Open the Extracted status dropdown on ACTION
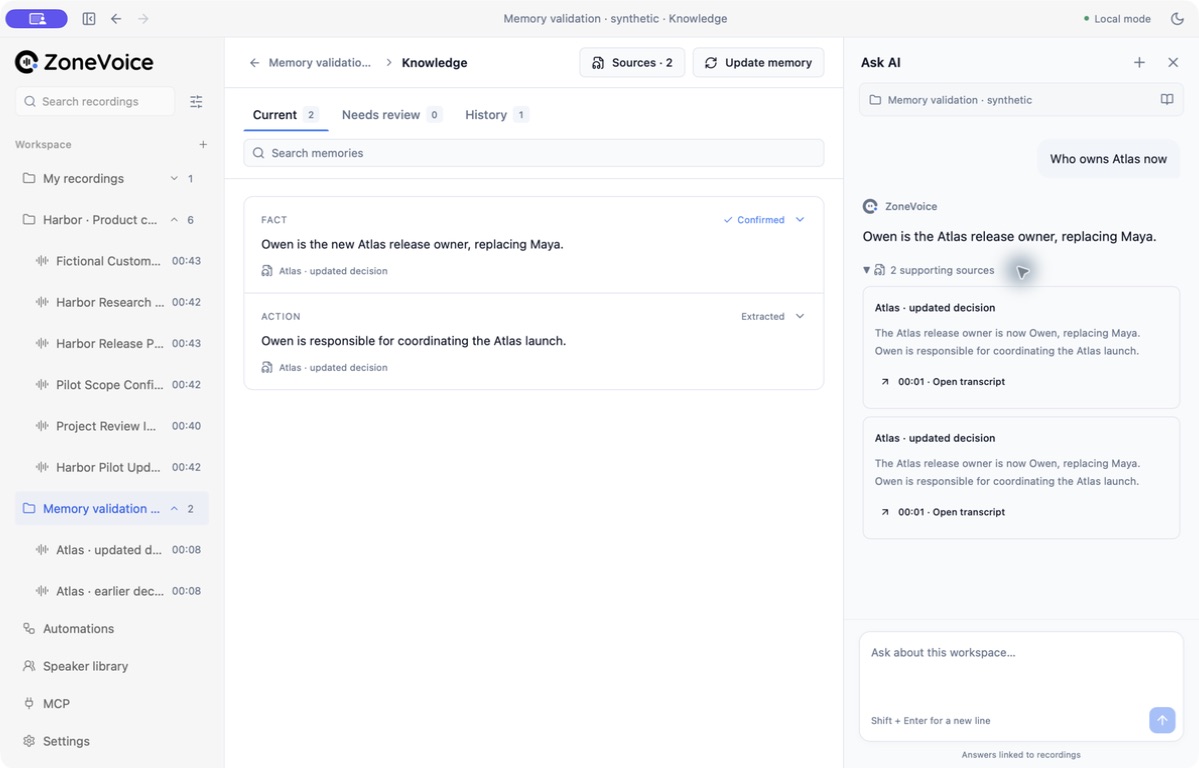Screen dimensions: 1199x768 coord(772,316)
